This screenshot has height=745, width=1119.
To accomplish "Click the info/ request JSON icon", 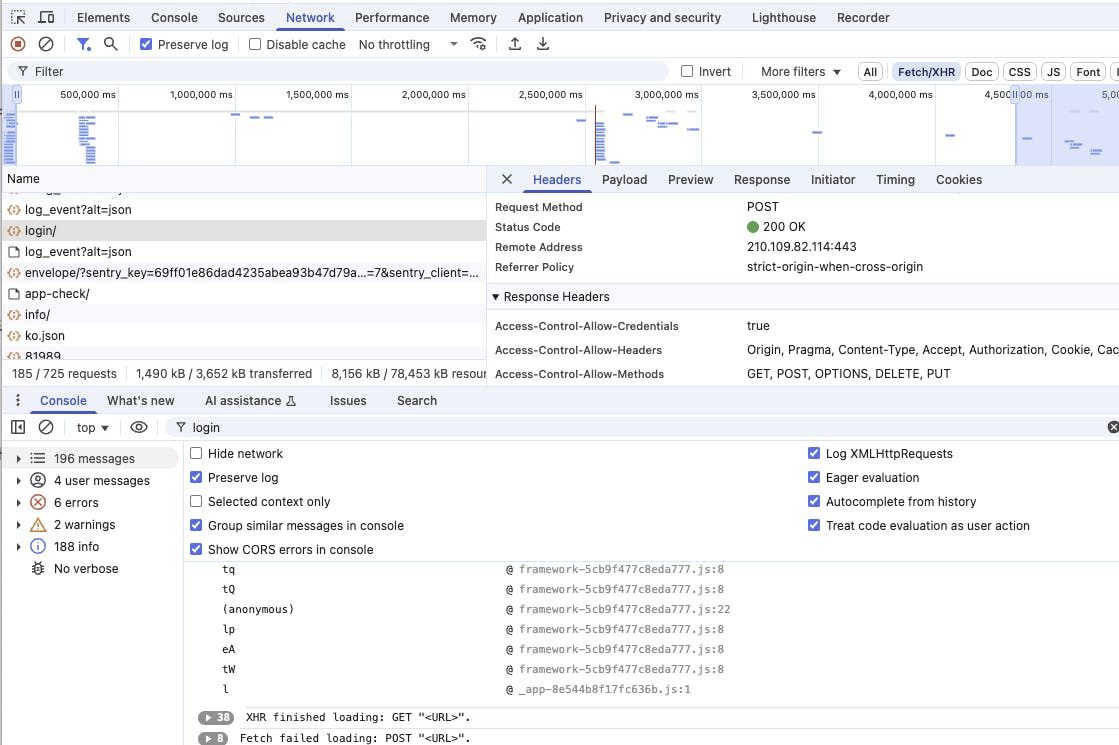I will 14,315.
